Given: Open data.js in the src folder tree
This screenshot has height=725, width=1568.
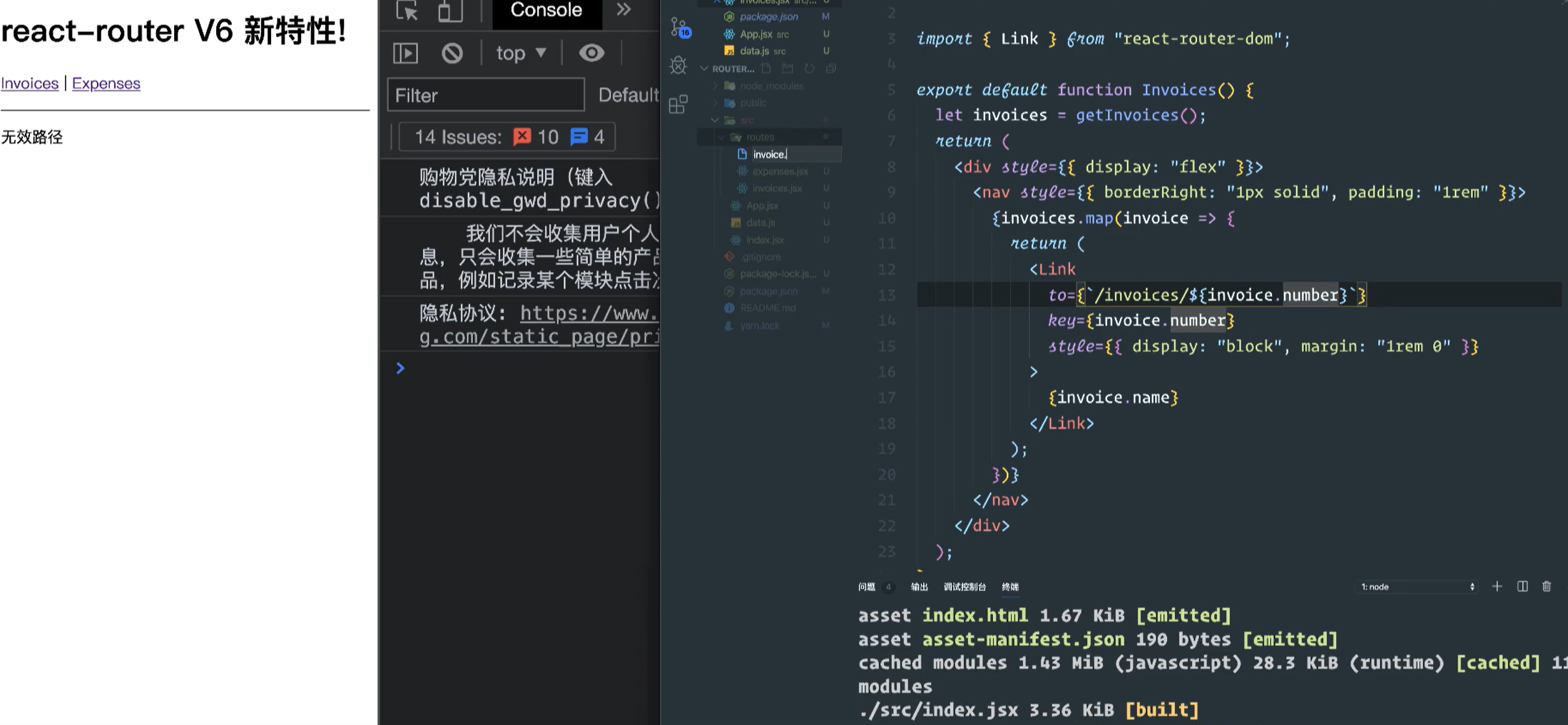Looking at the screenshot, I should point(760,223).
